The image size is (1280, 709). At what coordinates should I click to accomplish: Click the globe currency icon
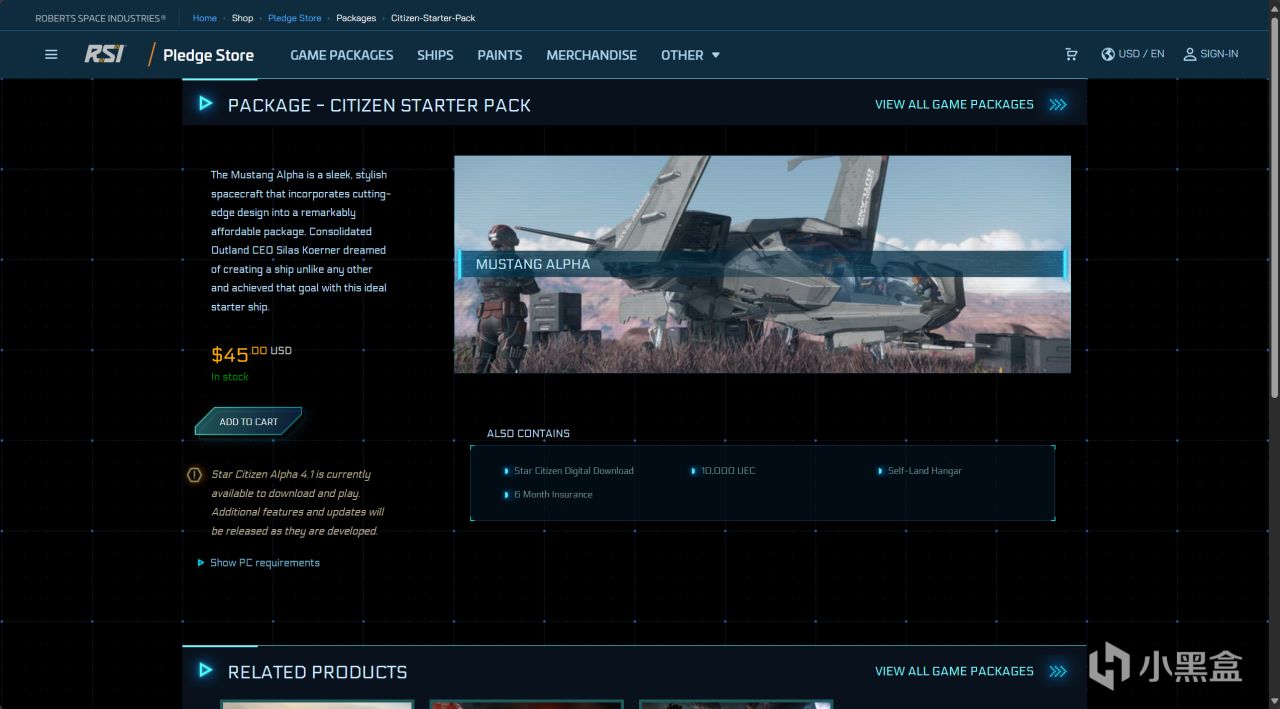1108,54
